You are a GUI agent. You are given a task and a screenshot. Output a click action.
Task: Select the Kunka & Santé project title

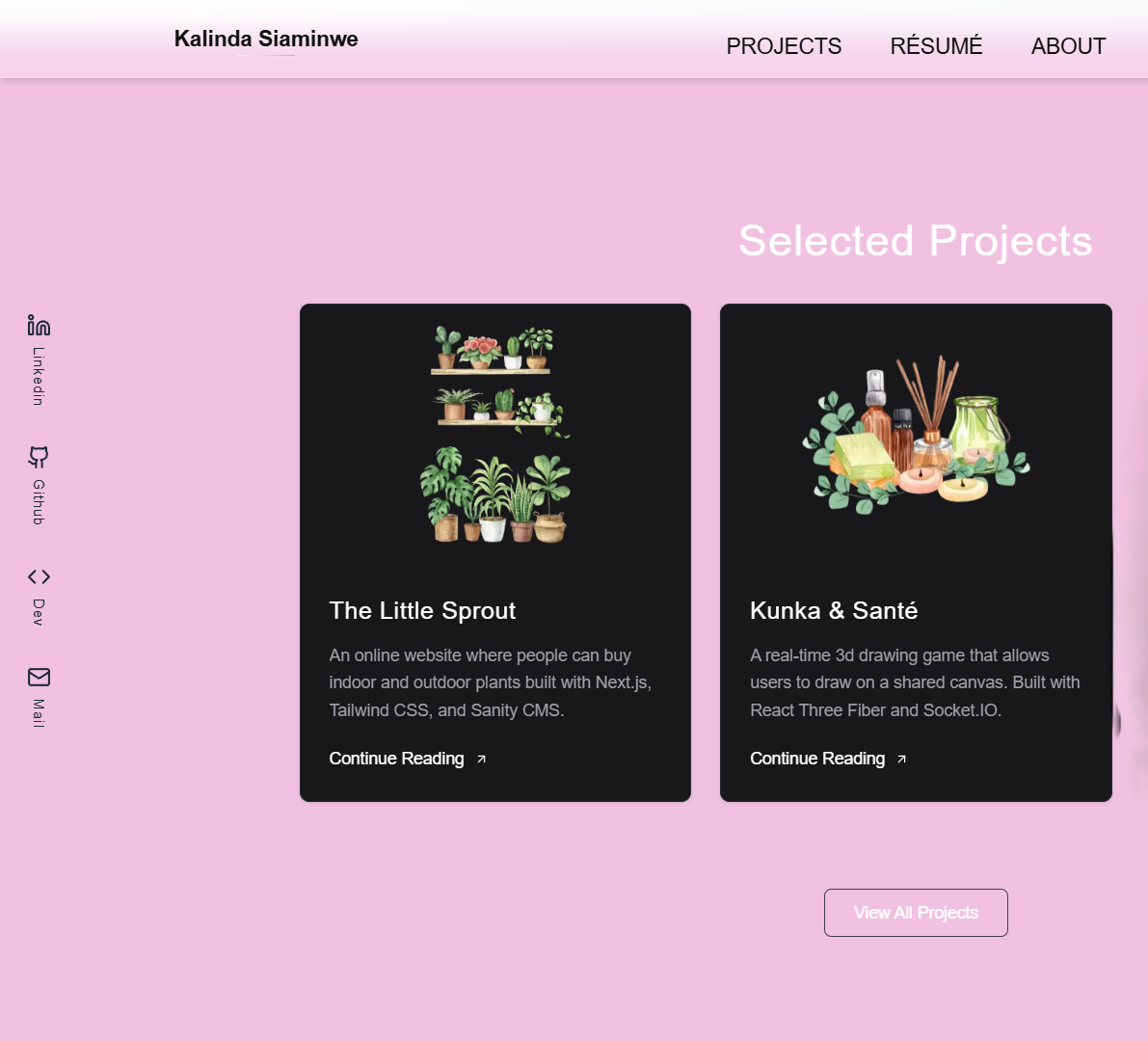click(x=834, y=611)
